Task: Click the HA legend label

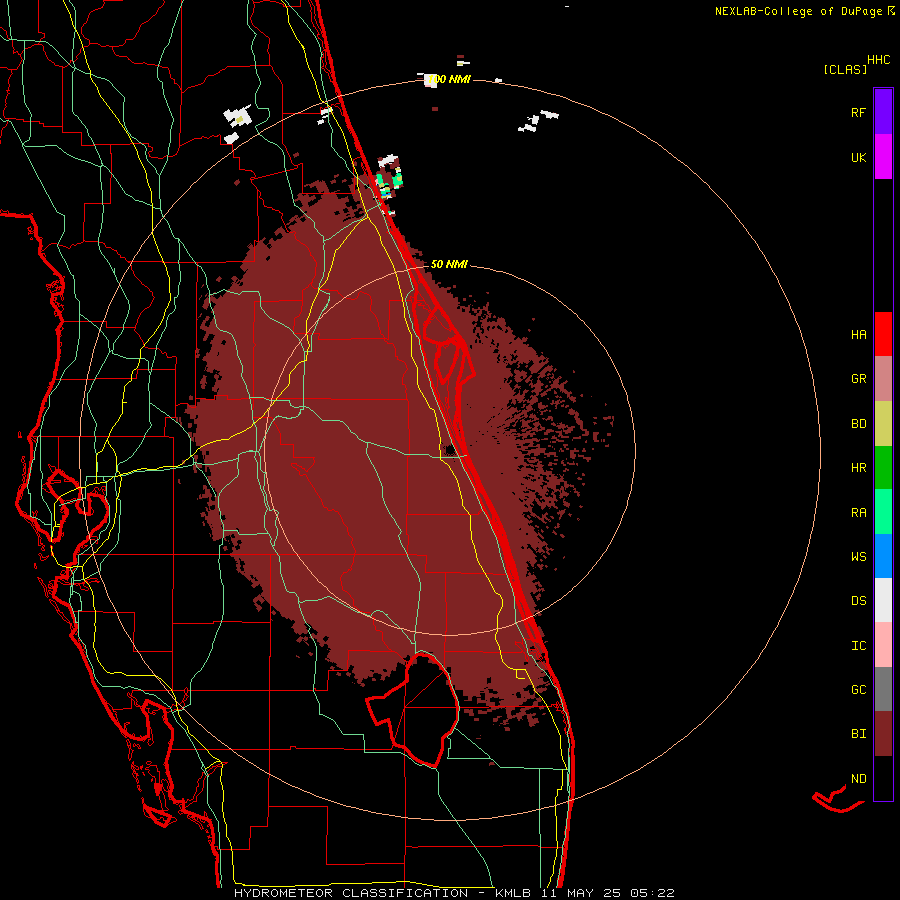Action: pos(858,335)
